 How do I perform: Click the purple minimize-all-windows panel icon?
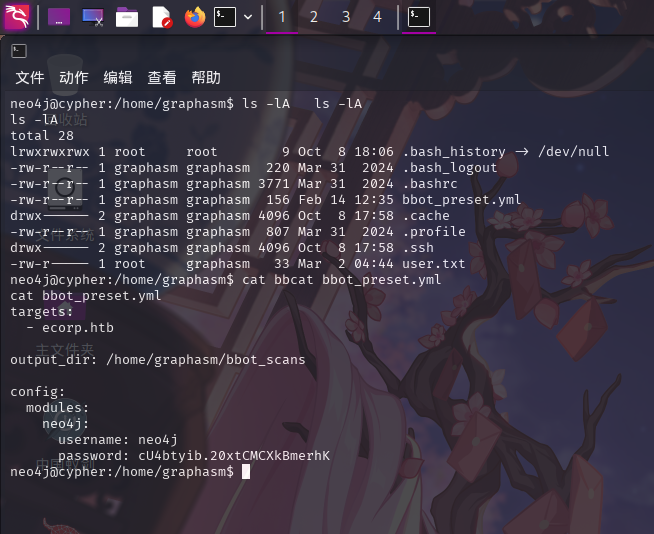[x=59, y=17]
